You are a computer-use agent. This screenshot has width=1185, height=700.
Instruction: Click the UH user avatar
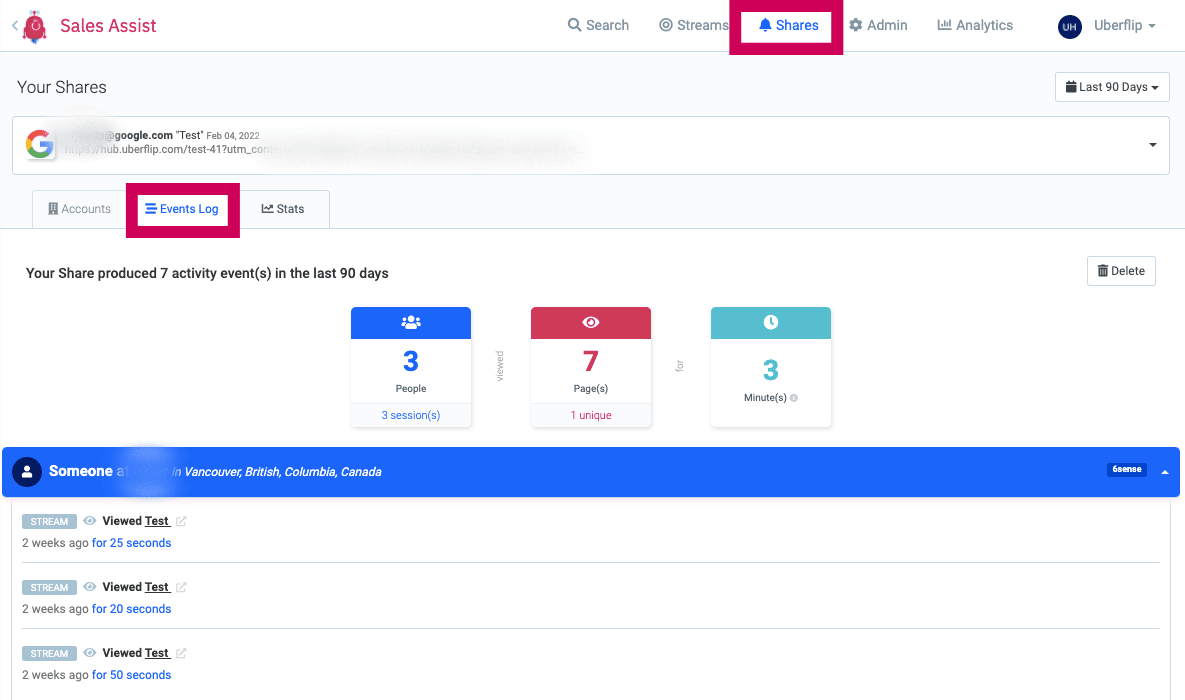pos(1069,26)
